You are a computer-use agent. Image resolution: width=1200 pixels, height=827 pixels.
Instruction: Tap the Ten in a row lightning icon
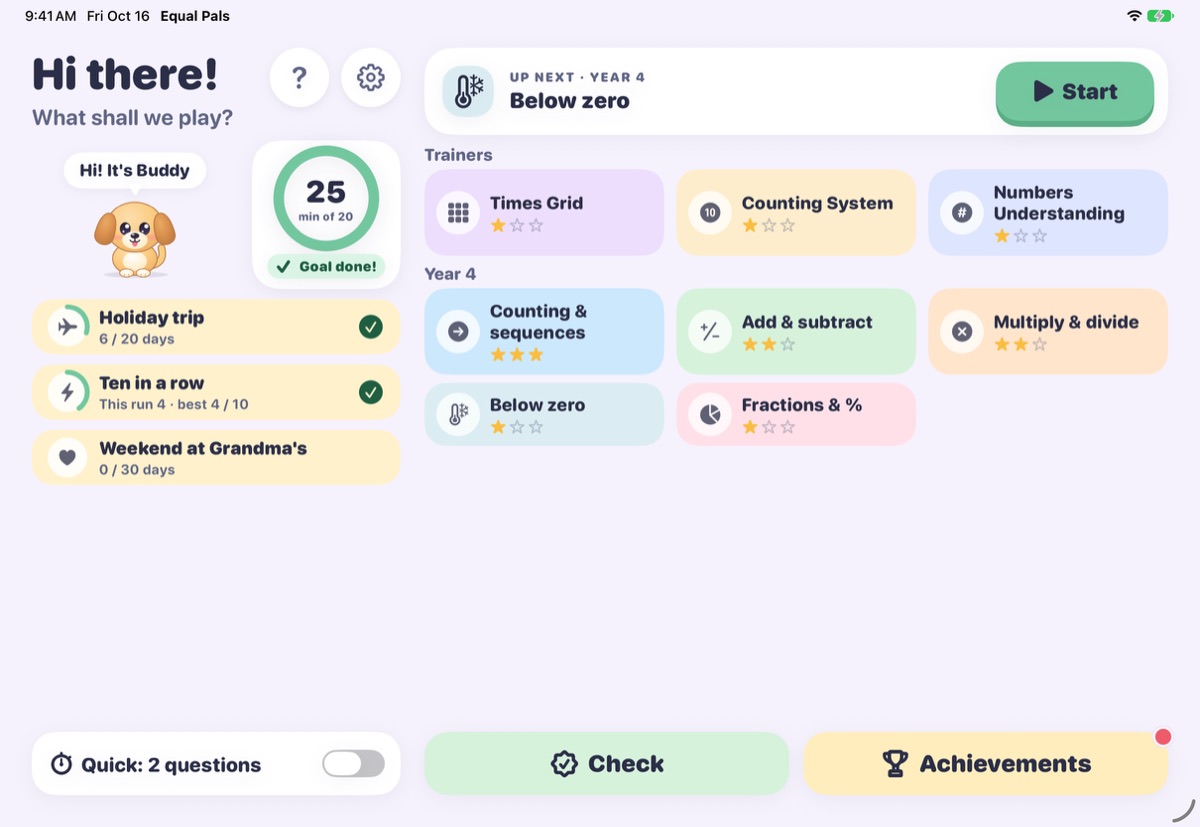tap(68, 392)
